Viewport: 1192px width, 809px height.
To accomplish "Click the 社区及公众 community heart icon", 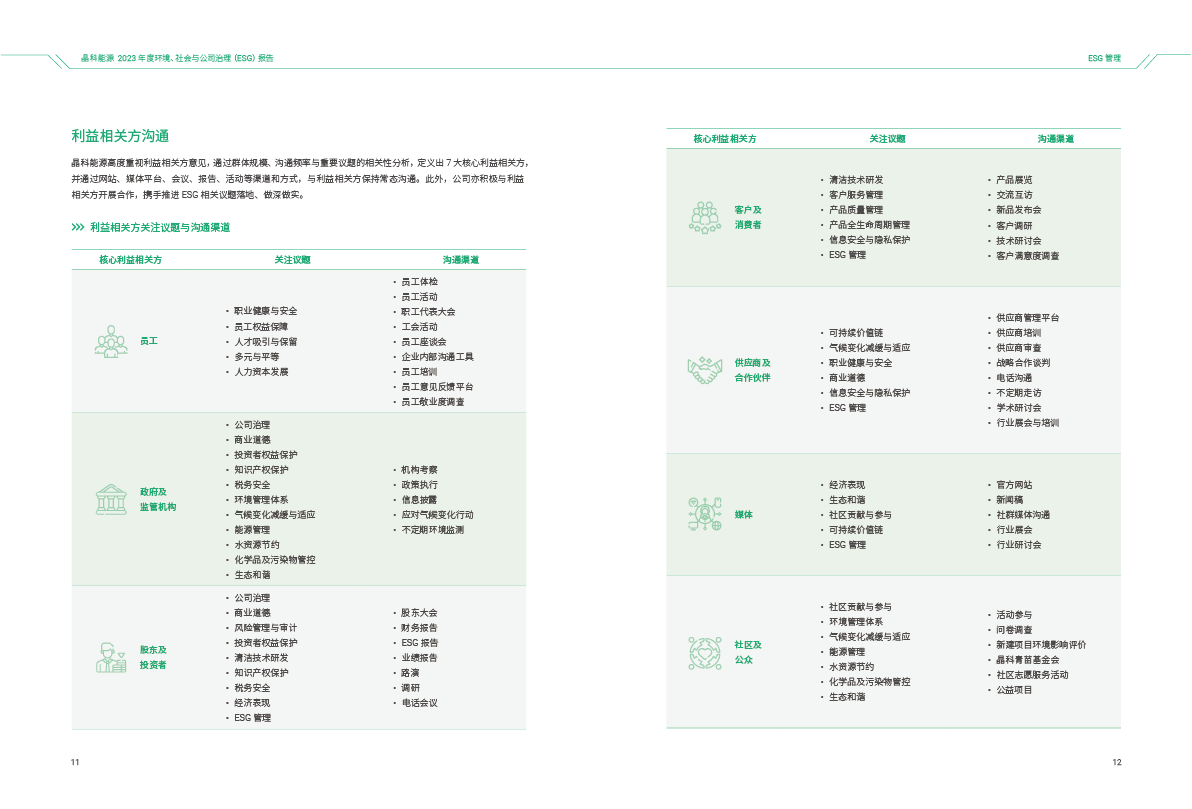I will pos(706,652).
